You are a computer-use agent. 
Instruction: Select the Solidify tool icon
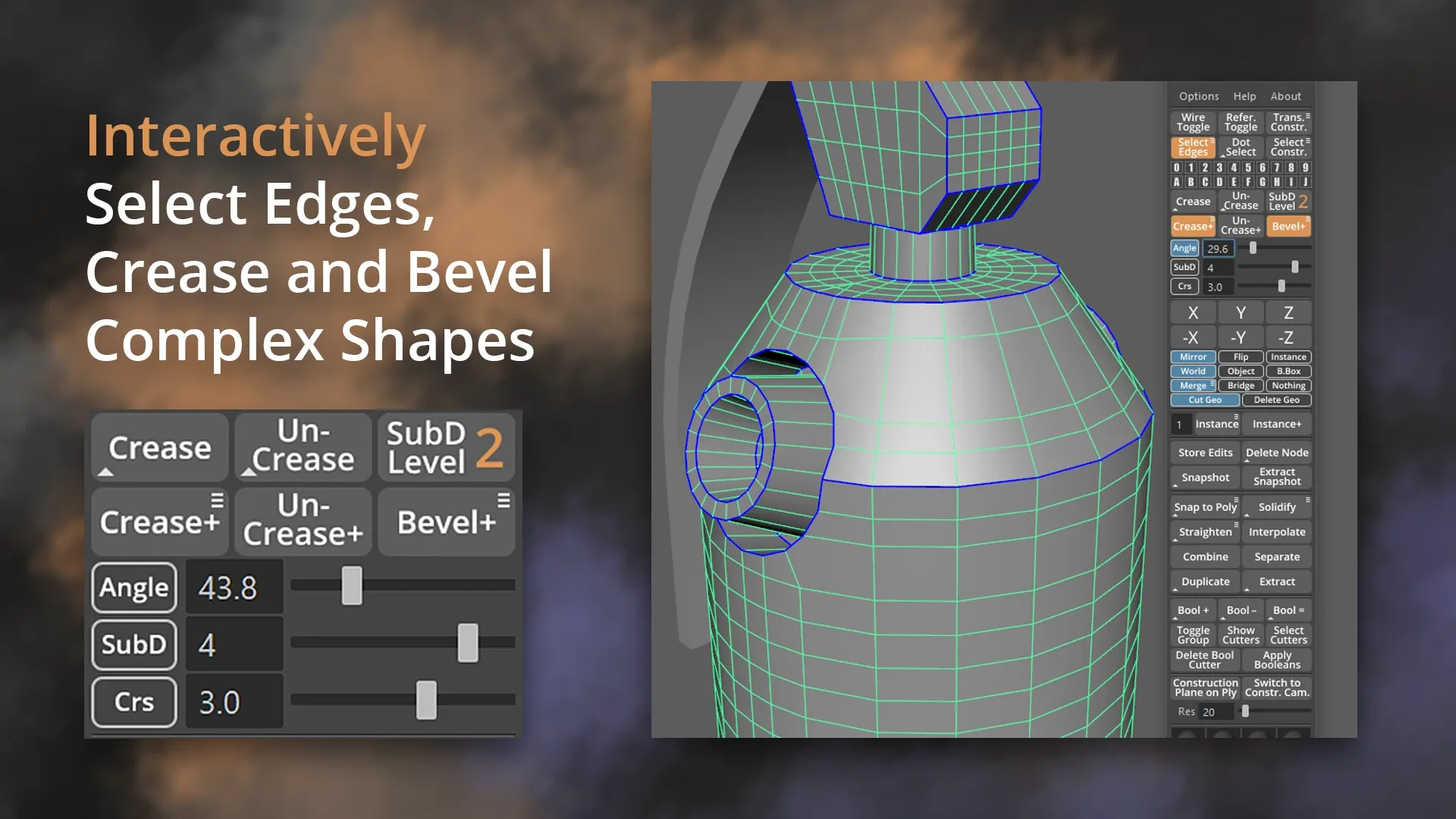pyautogui.click(x=1277, y=507)
